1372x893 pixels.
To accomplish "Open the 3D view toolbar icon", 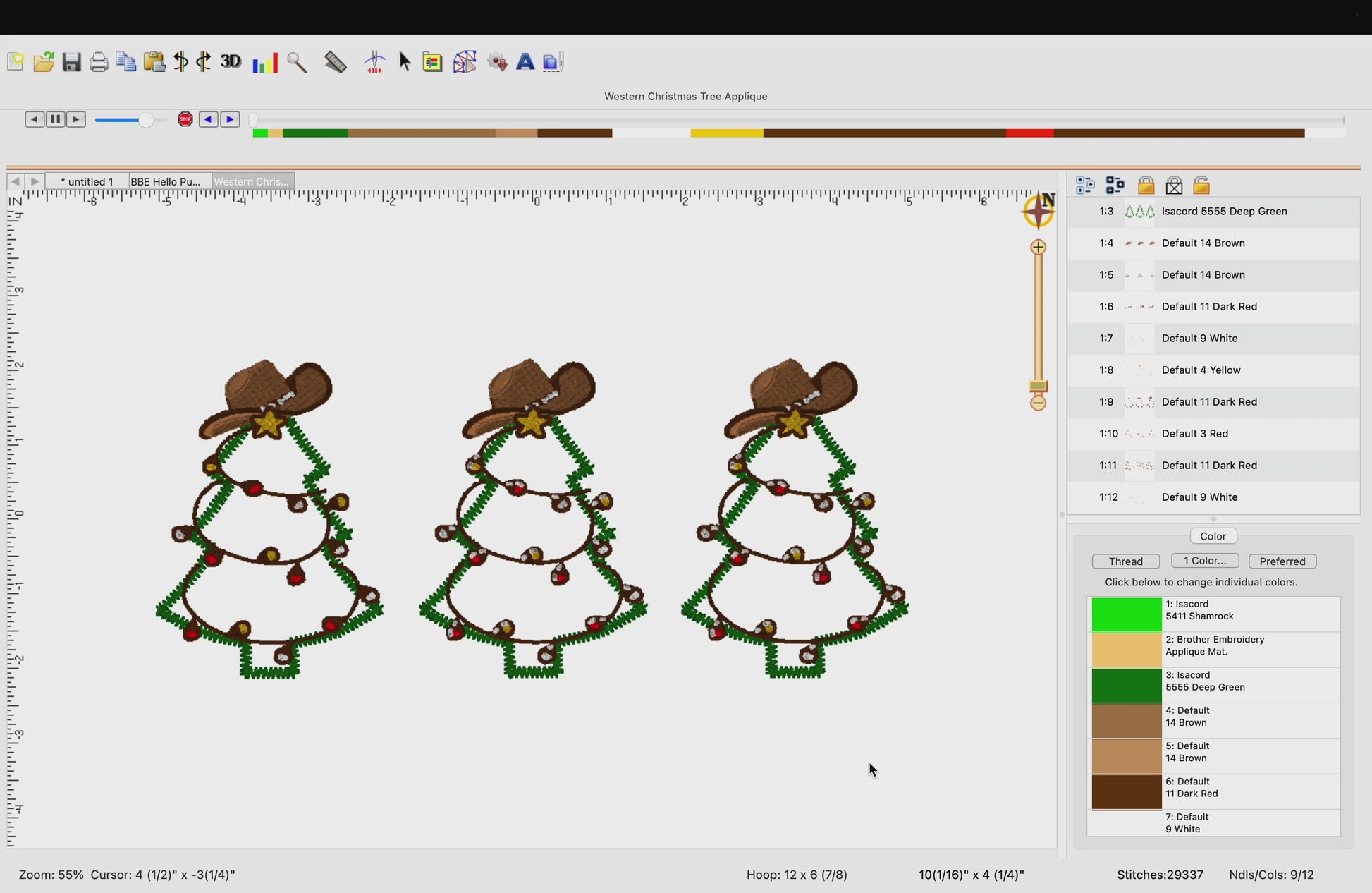I will point(231,62).
